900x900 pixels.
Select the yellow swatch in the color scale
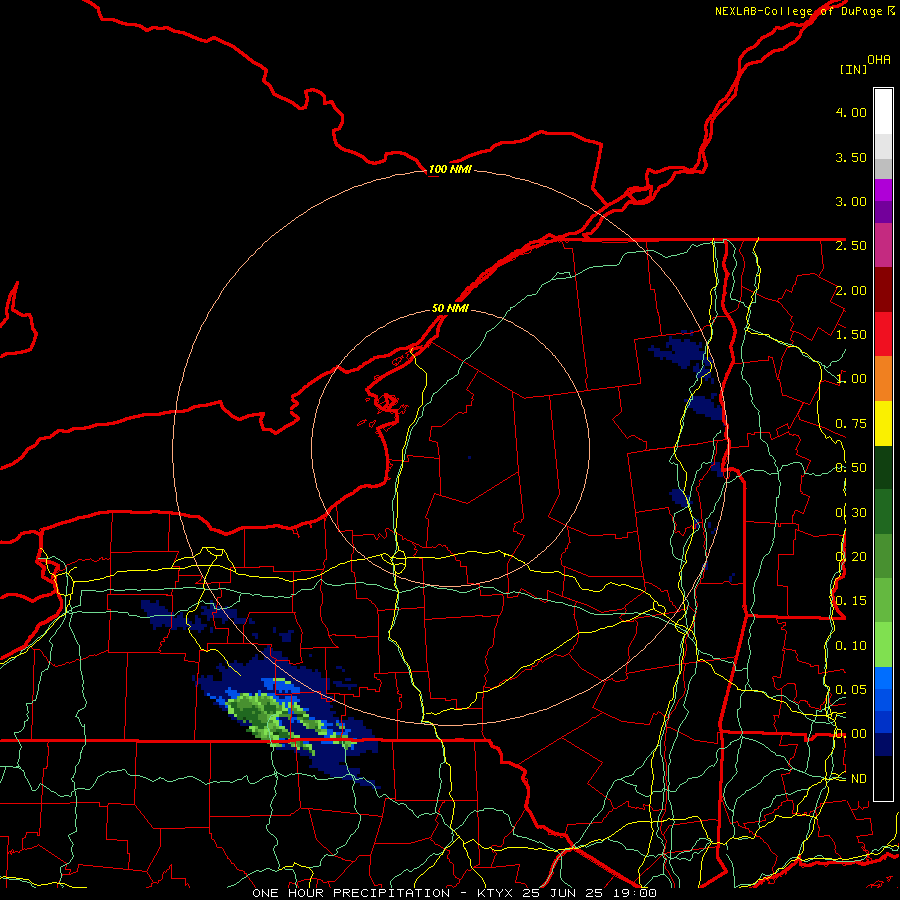[883, 424]
